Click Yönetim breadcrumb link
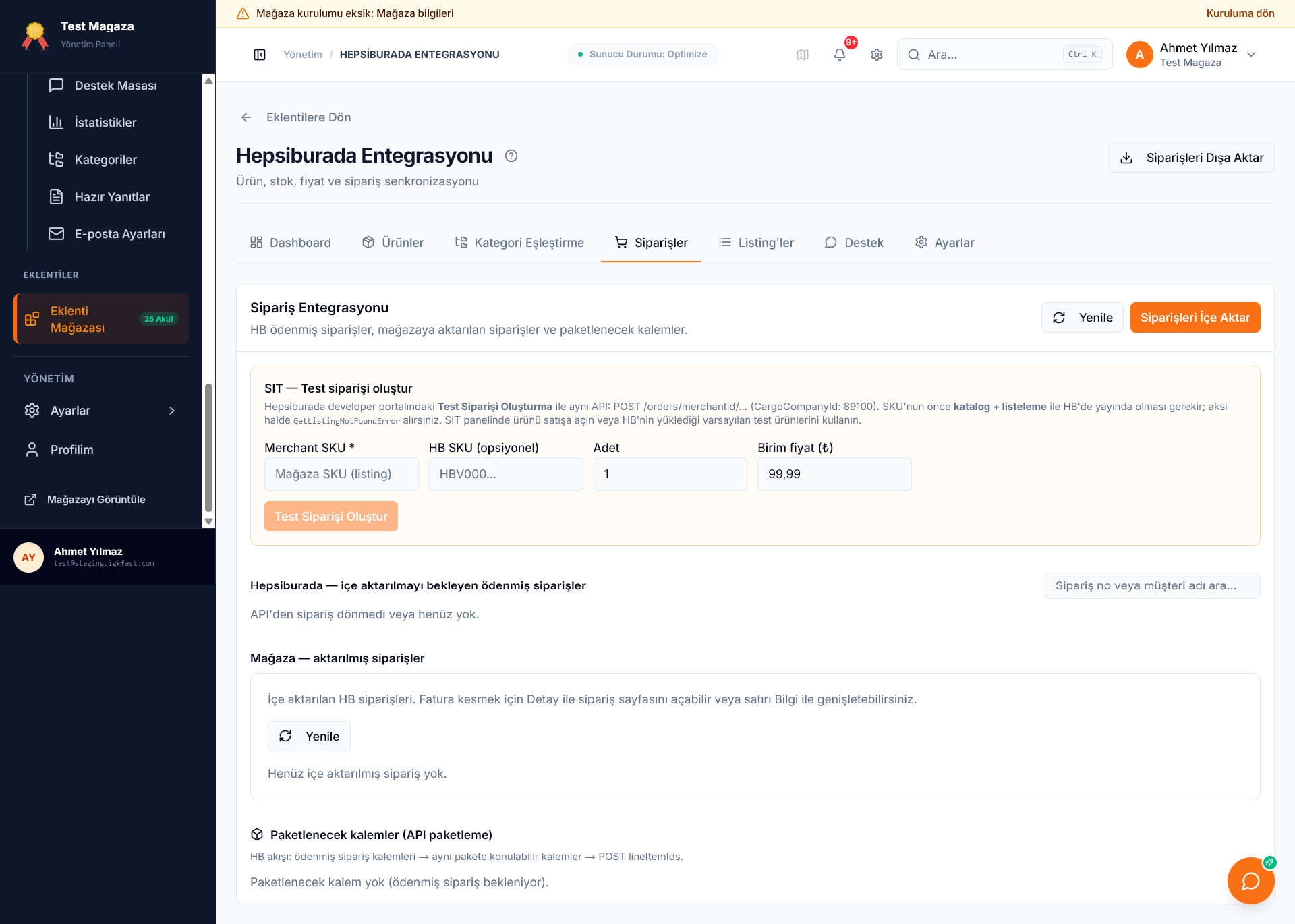The height and width of the screenshot is (924, 1295). click(x=303, y=55)
